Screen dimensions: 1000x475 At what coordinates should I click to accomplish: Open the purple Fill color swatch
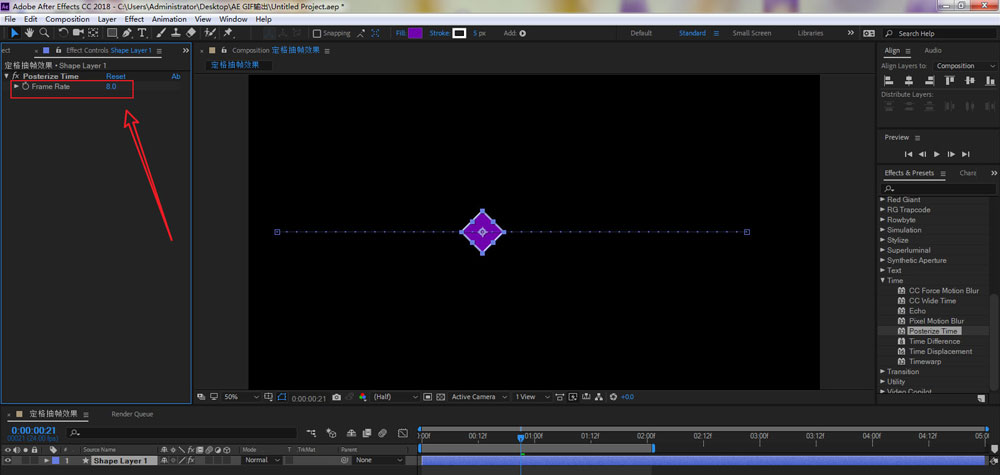coord(415,33)
